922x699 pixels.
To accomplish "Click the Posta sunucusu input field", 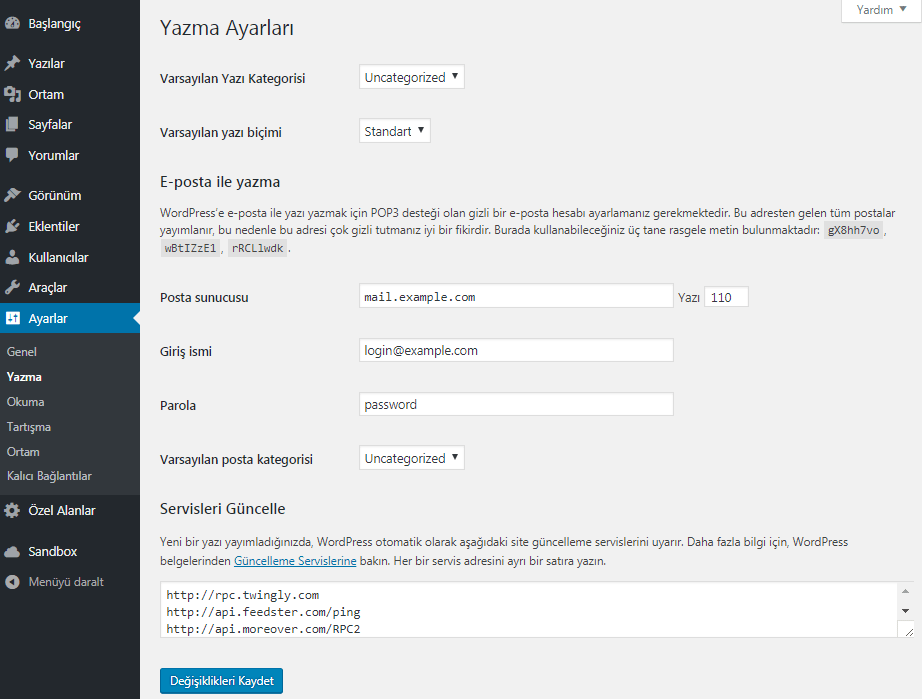I will coord(516,296).
